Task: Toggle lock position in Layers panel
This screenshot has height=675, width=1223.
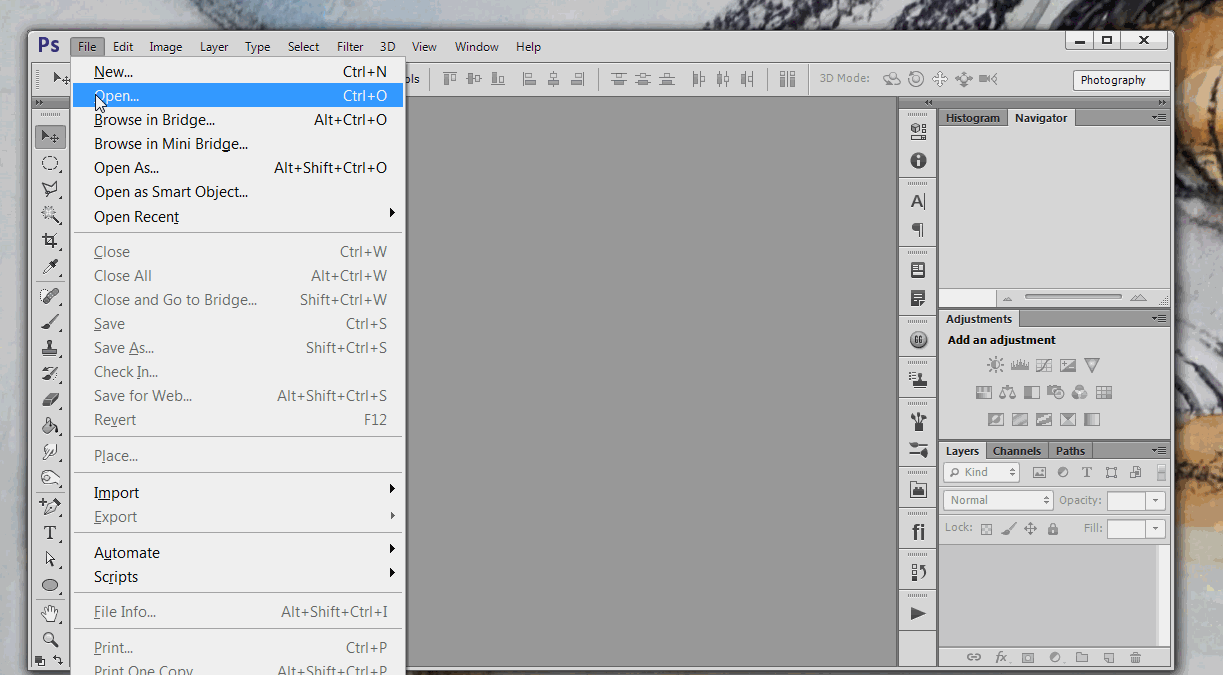Action: point(1030,529)
